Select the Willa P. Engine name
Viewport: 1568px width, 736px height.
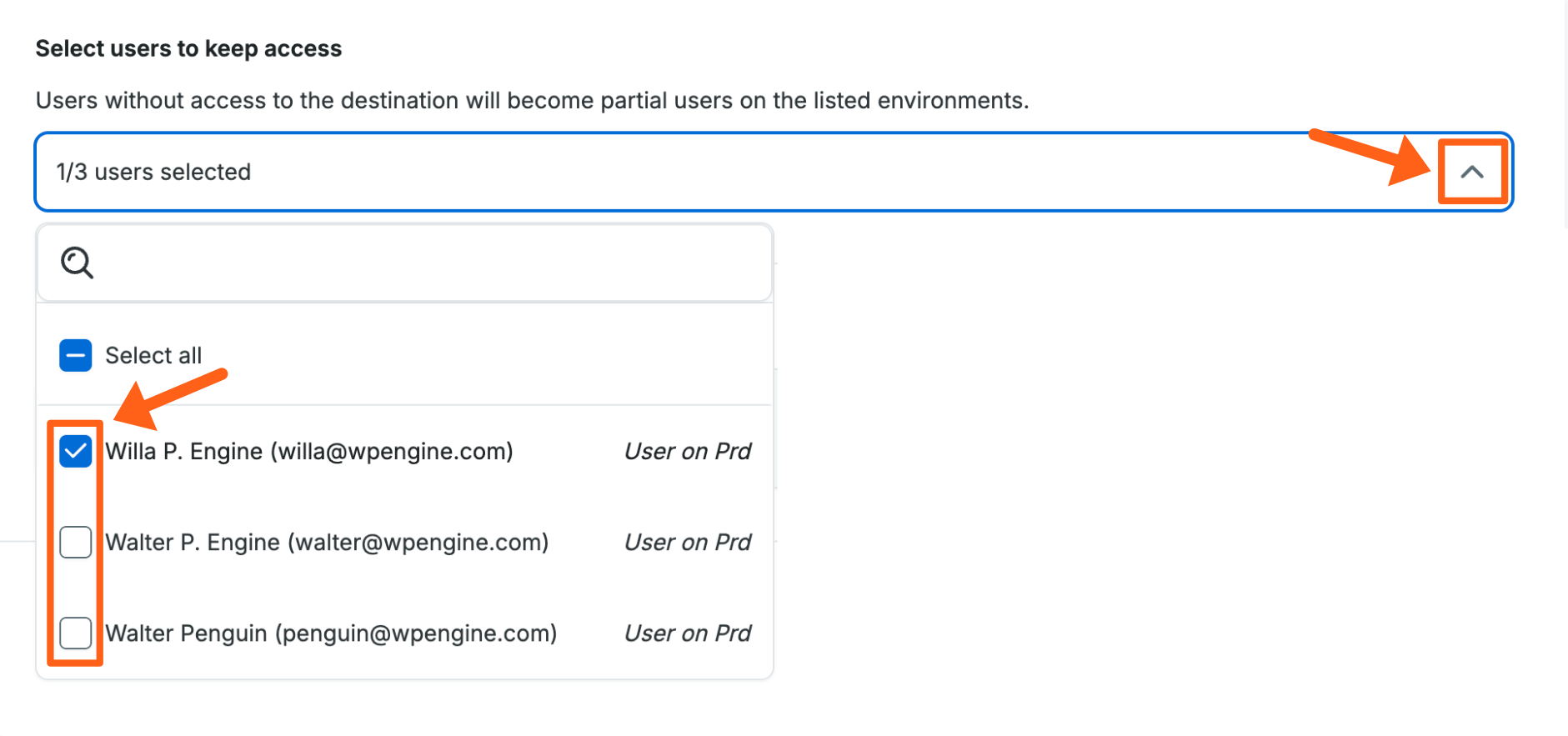point(183,451)
